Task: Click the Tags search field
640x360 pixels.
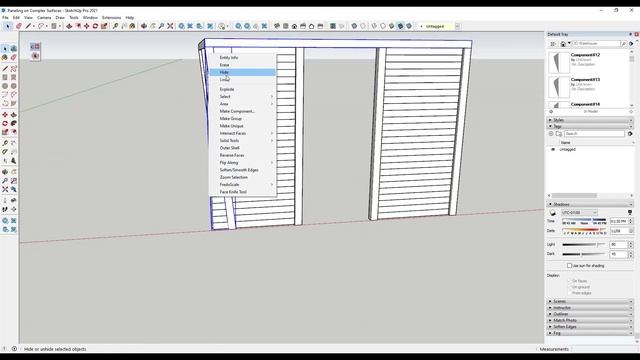Action: [x=594, y=134]
